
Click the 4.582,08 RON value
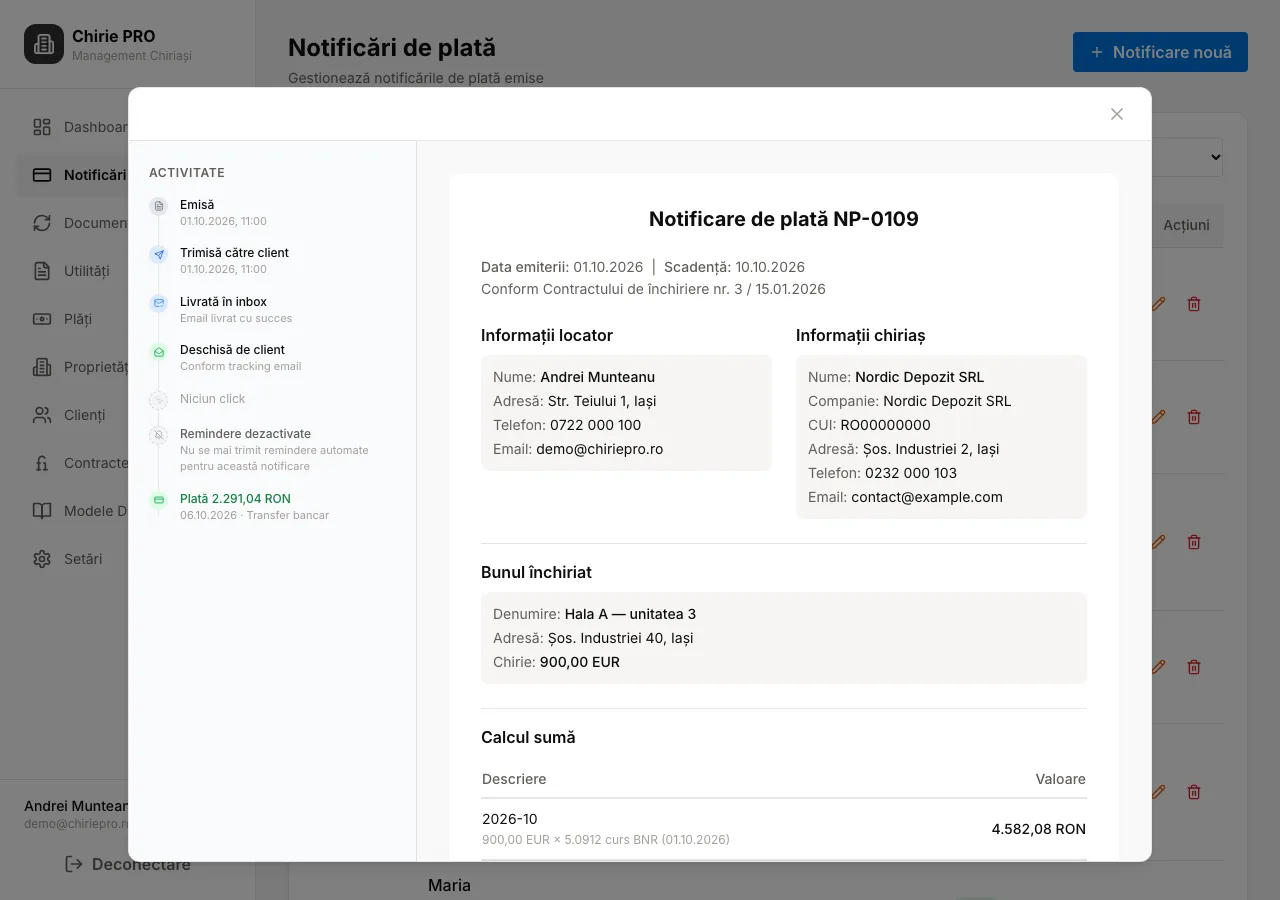pyautogui.click(x=1038, y=829)
